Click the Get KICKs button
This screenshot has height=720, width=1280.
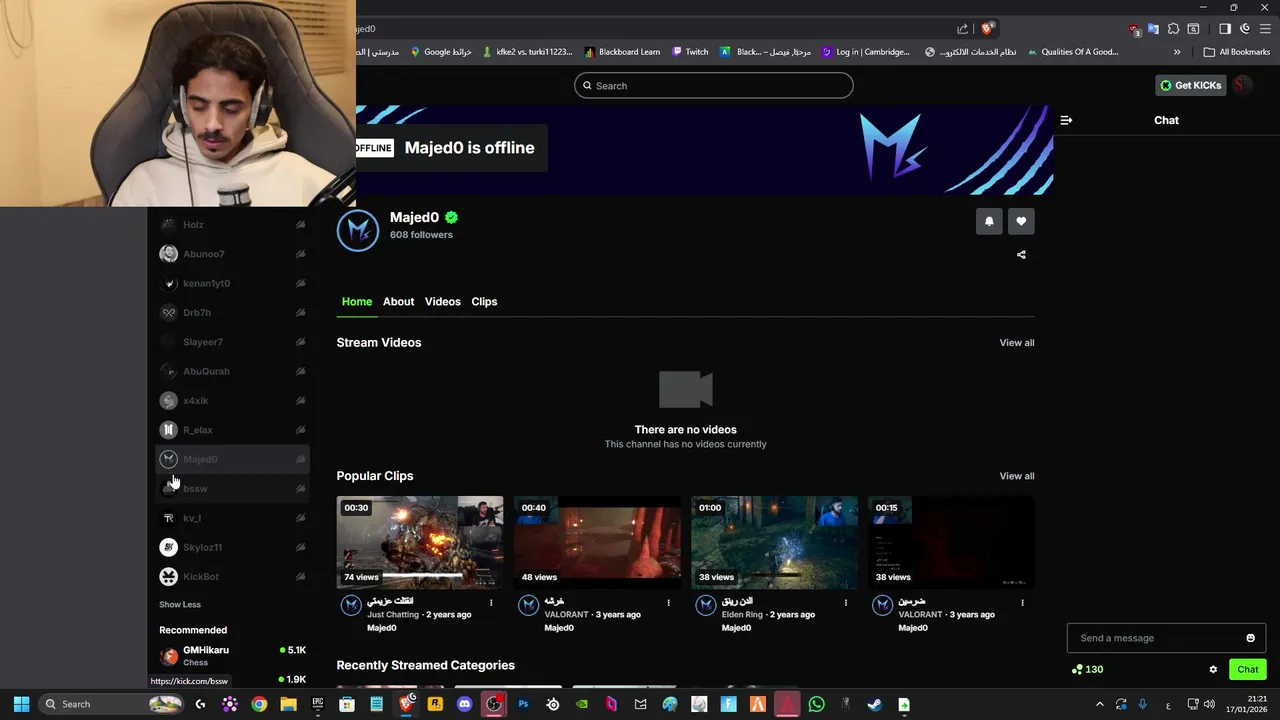coord(1190,85)
